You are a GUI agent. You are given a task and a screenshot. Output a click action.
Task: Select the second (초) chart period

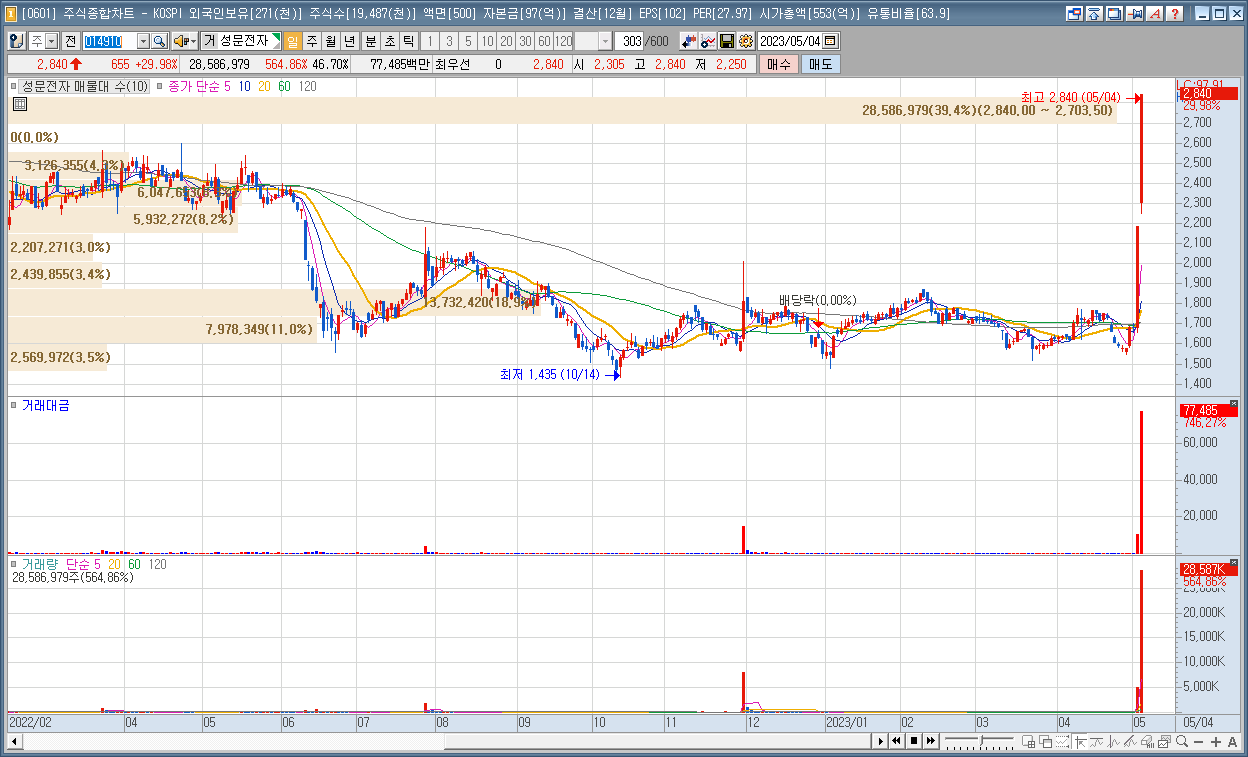tap(390, 41)
